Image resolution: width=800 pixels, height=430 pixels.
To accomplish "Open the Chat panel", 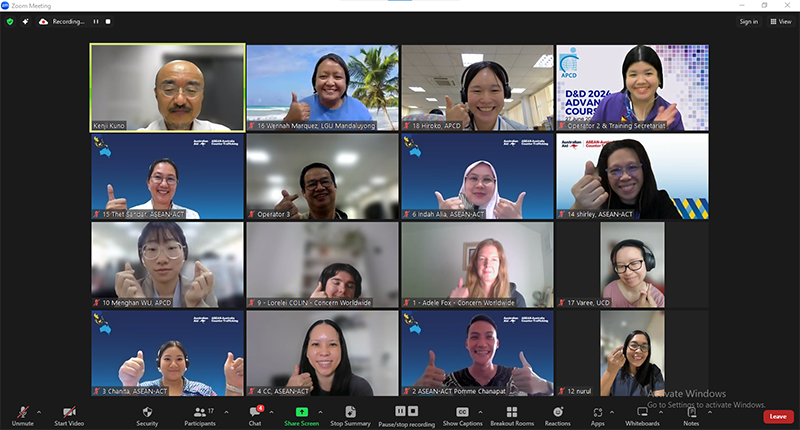I will [255, 414].
